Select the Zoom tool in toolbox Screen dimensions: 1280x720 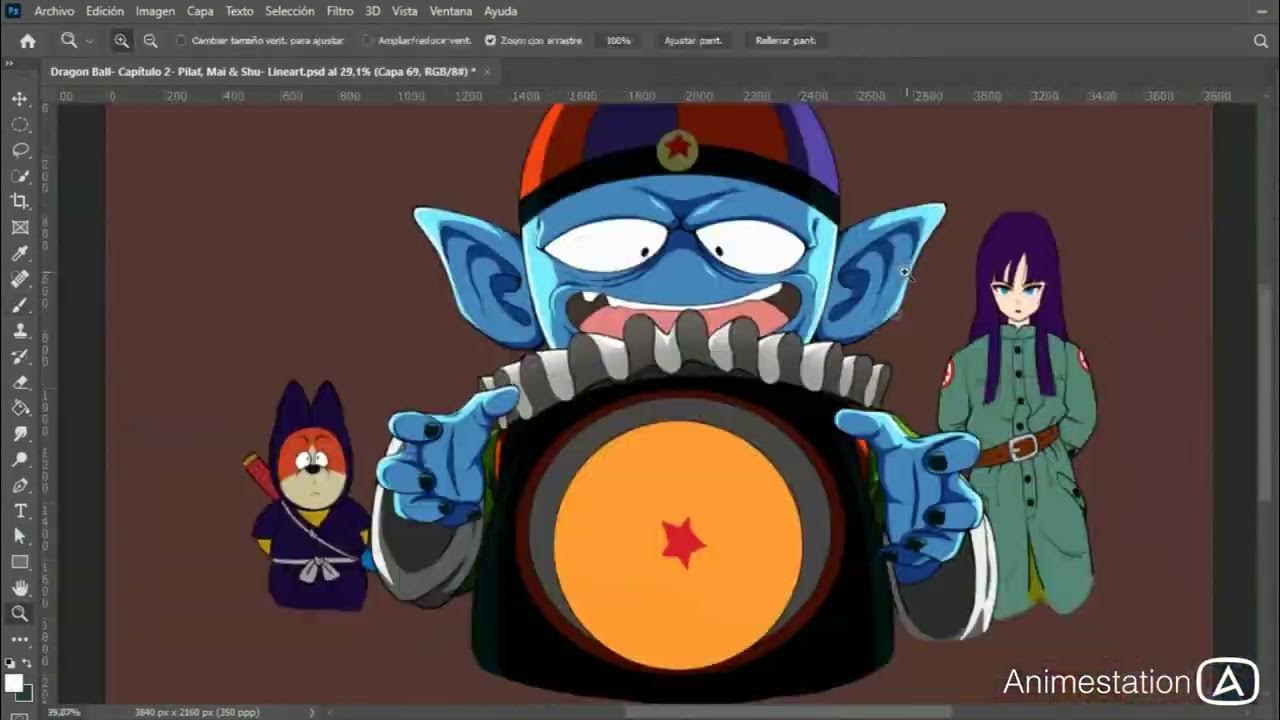pyautogui.click(x=20, y=614)
